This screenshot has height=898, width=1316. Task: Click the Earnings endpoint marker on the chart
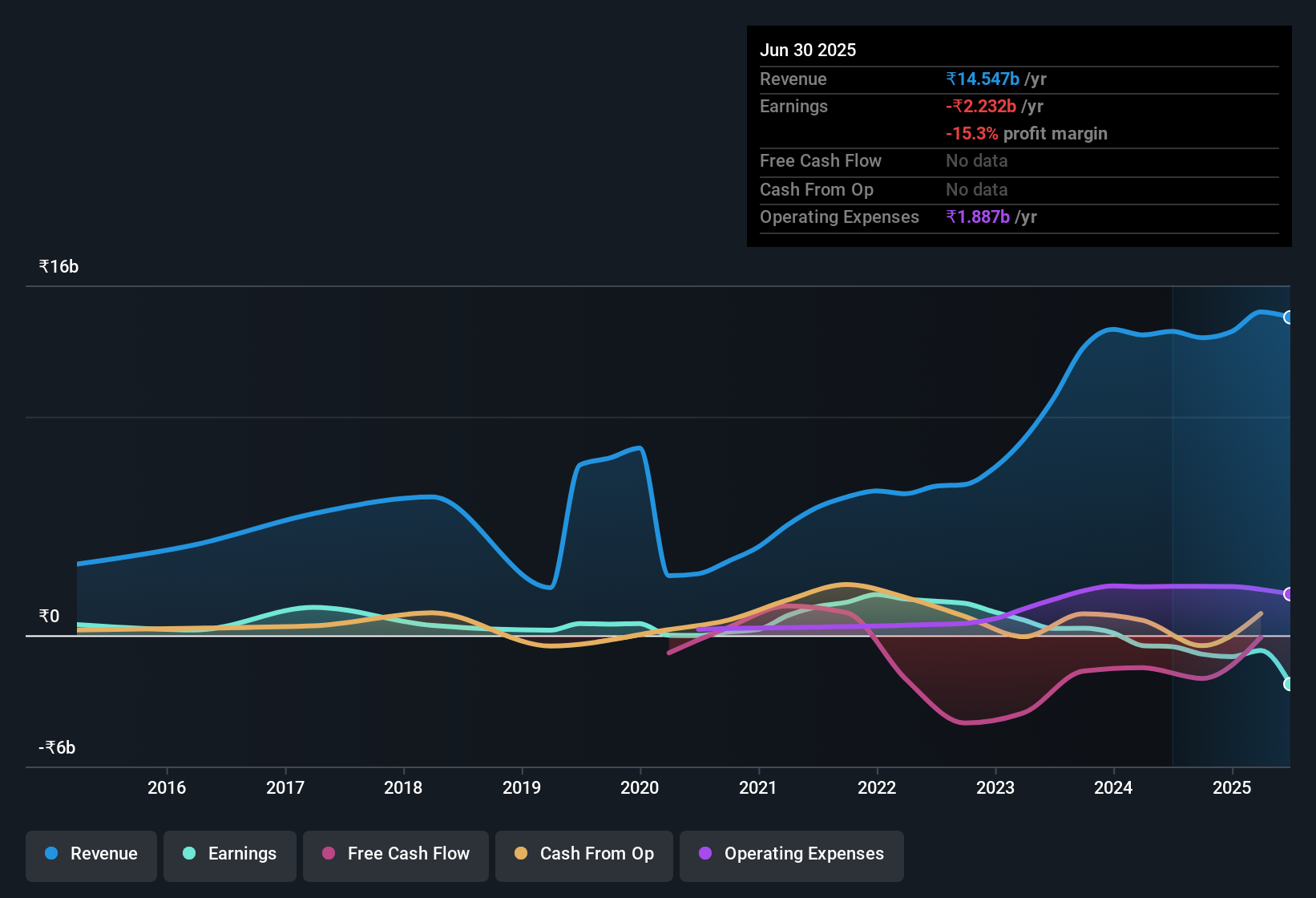pos(1289,683)
